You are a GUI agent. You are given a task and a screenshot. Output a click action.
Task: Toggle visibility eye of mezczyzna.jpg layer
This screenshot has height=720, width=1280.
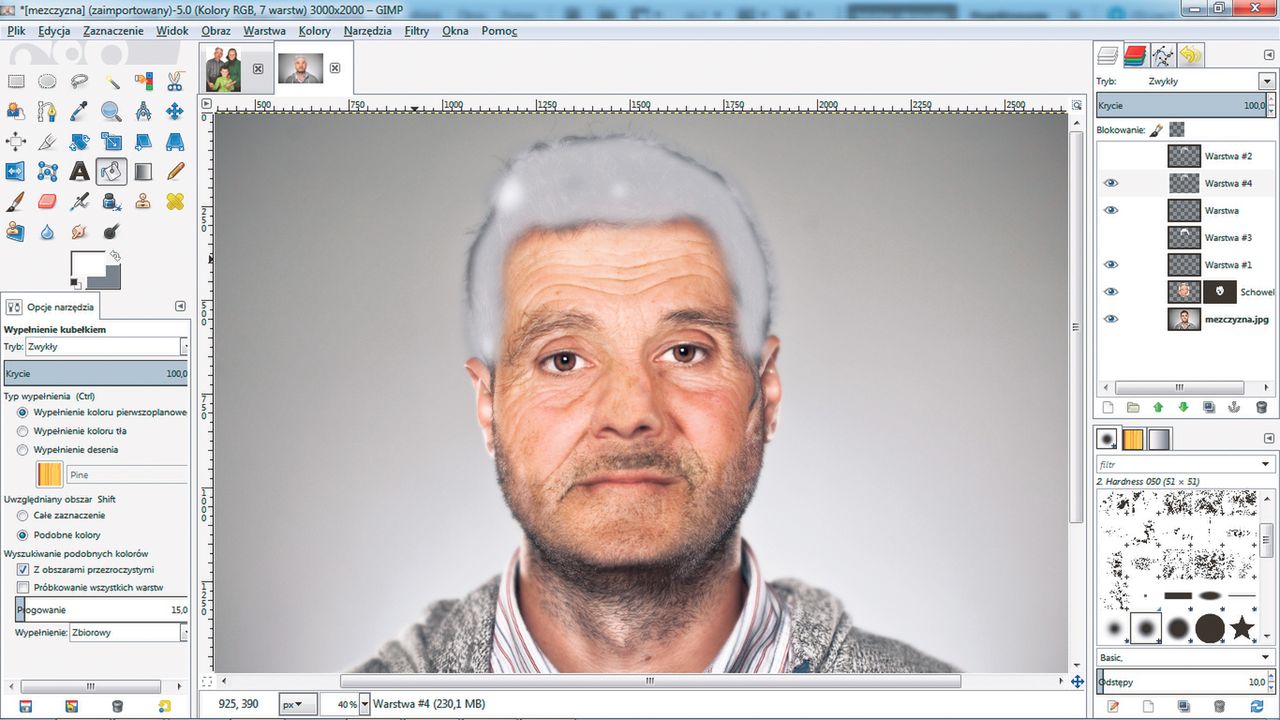coord(1110,319)
